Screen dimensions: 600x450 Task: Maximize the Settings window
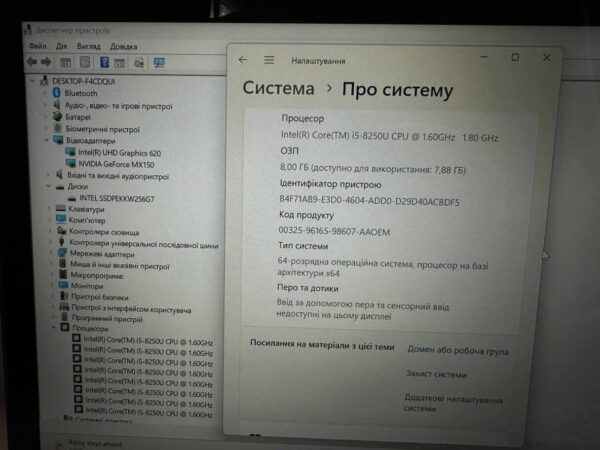[x=515, y=57]
